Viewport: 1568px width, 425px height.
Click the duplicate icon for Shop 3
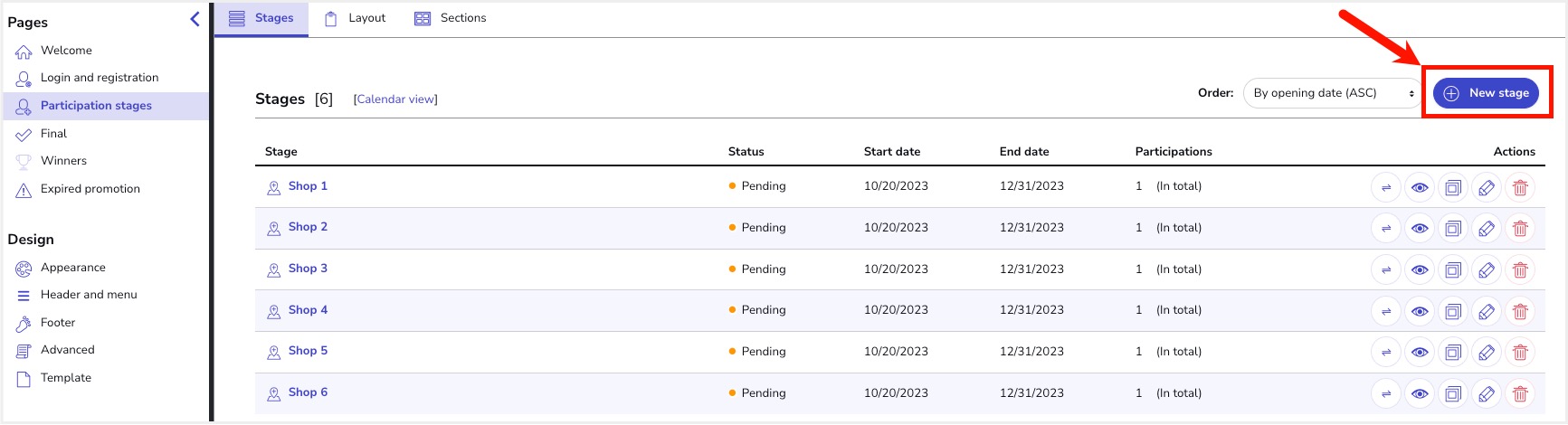tap(1453, 270)
